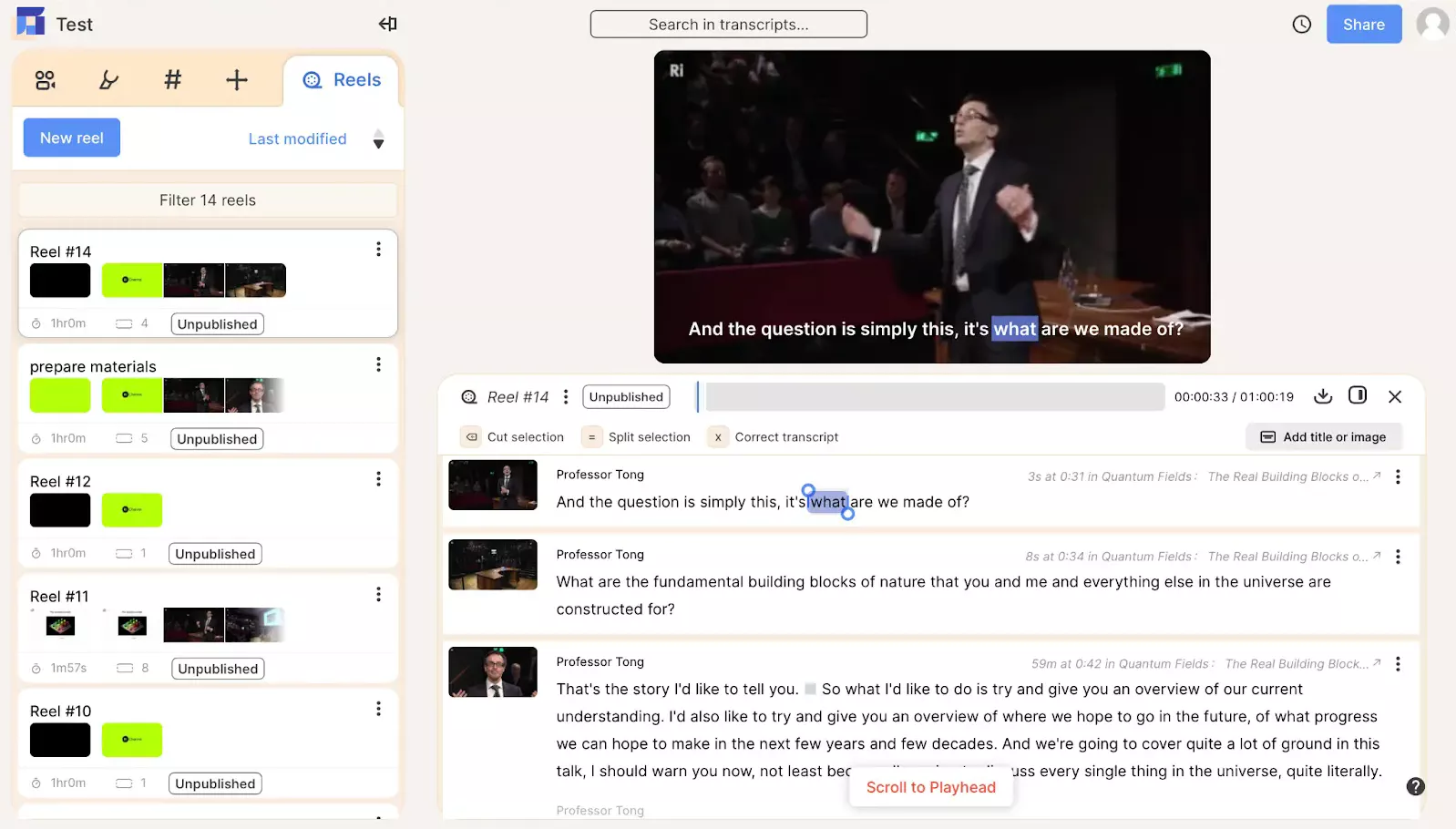Click Scroll to Playhead button
The height and width of the screenshot is (829, 1456).
point(931,787)
